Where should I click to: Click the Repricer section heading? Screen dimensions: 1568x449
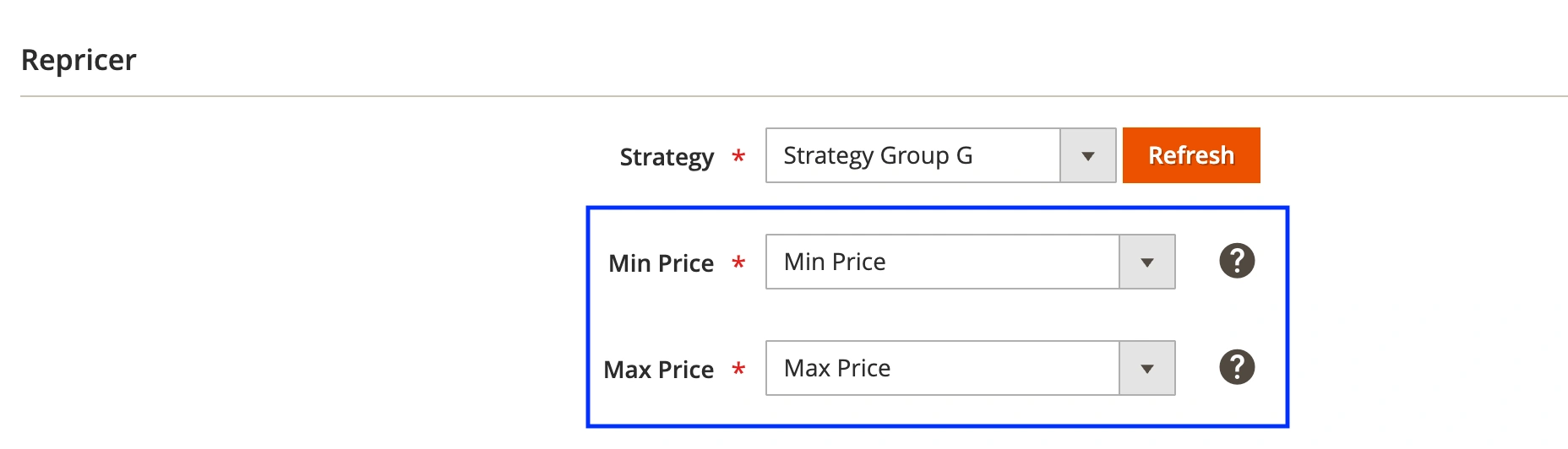click(x=79, y=60)
